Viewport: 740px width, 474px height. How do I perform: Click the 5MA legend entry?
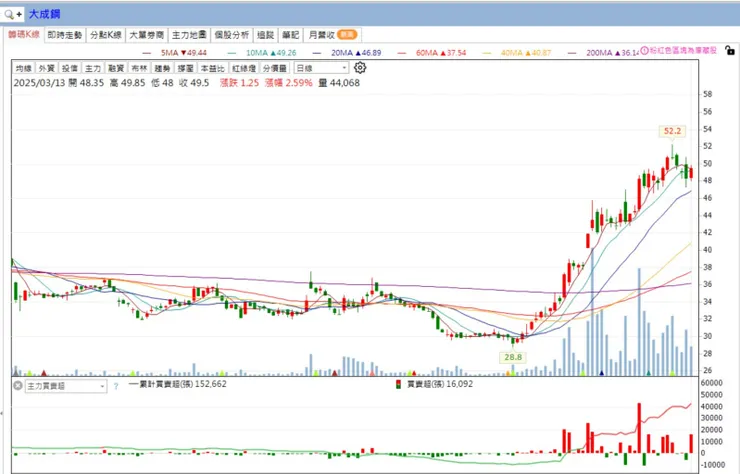point(175,53)
